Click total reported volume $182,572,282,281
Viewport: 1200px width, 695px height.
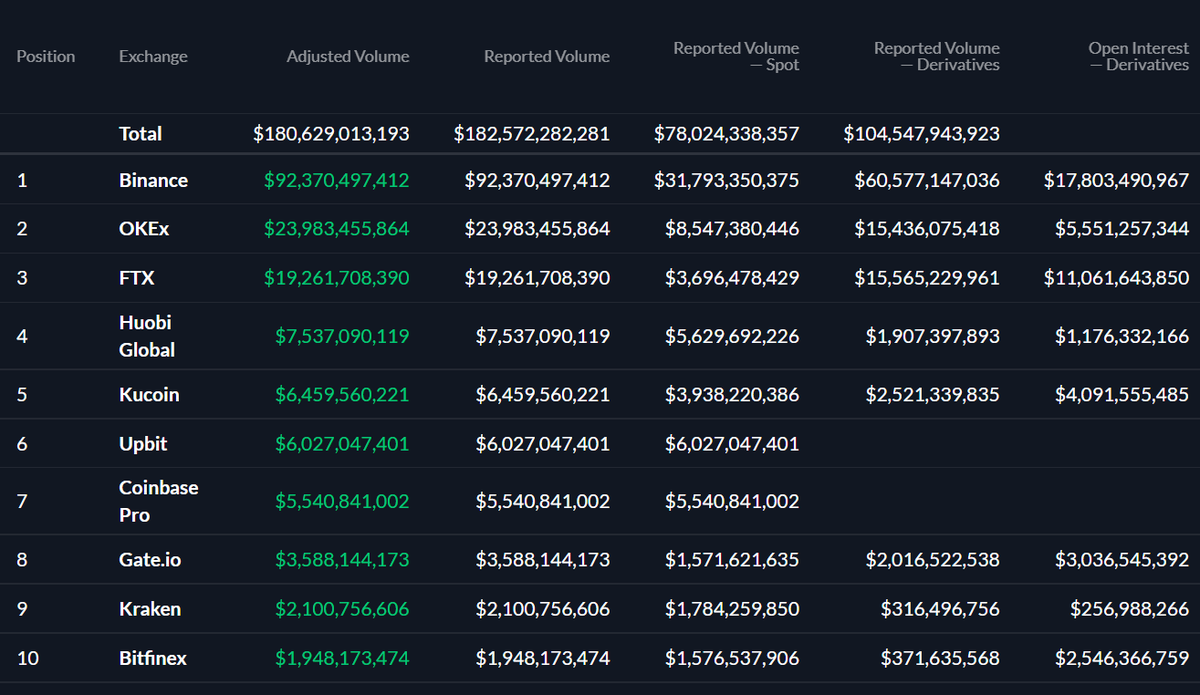[x=532, y=134]
